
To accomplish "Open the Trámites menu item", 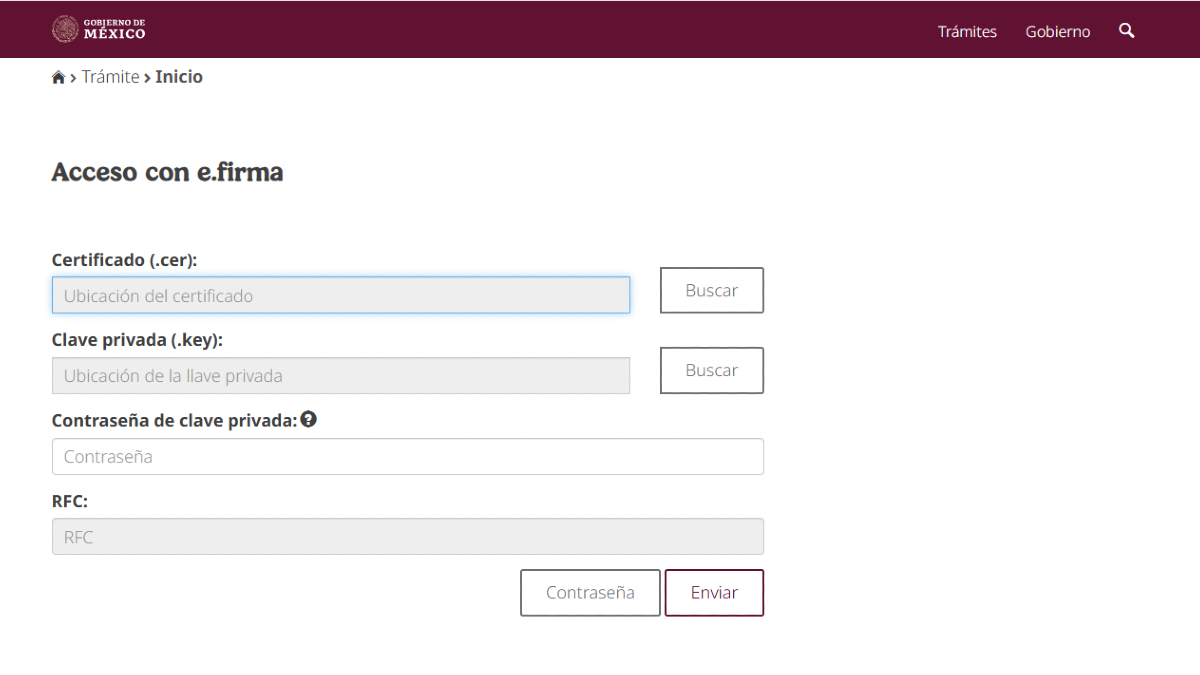I will (x=967, y=31).
